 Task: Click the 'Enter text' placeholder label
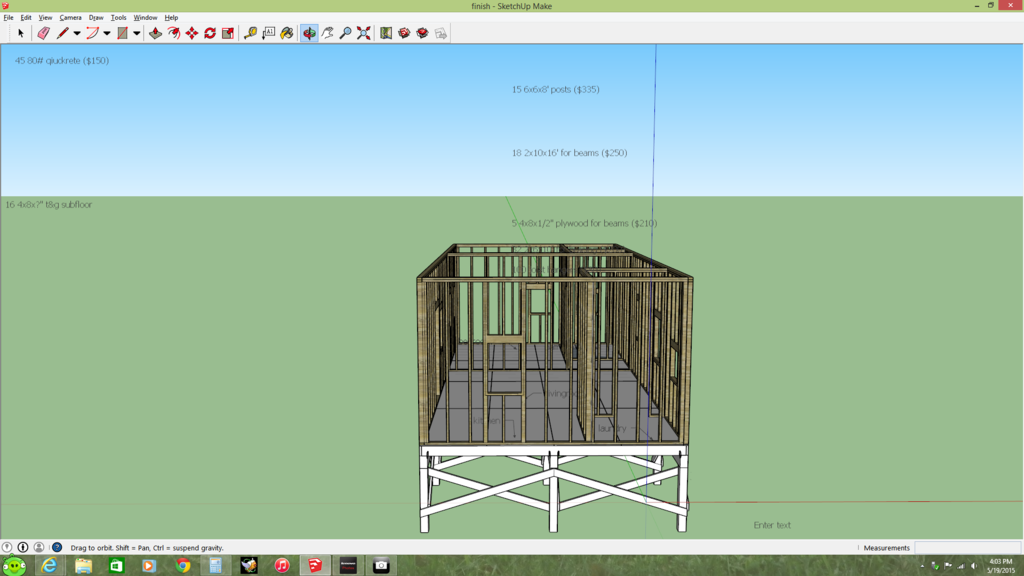coord(772,525)
